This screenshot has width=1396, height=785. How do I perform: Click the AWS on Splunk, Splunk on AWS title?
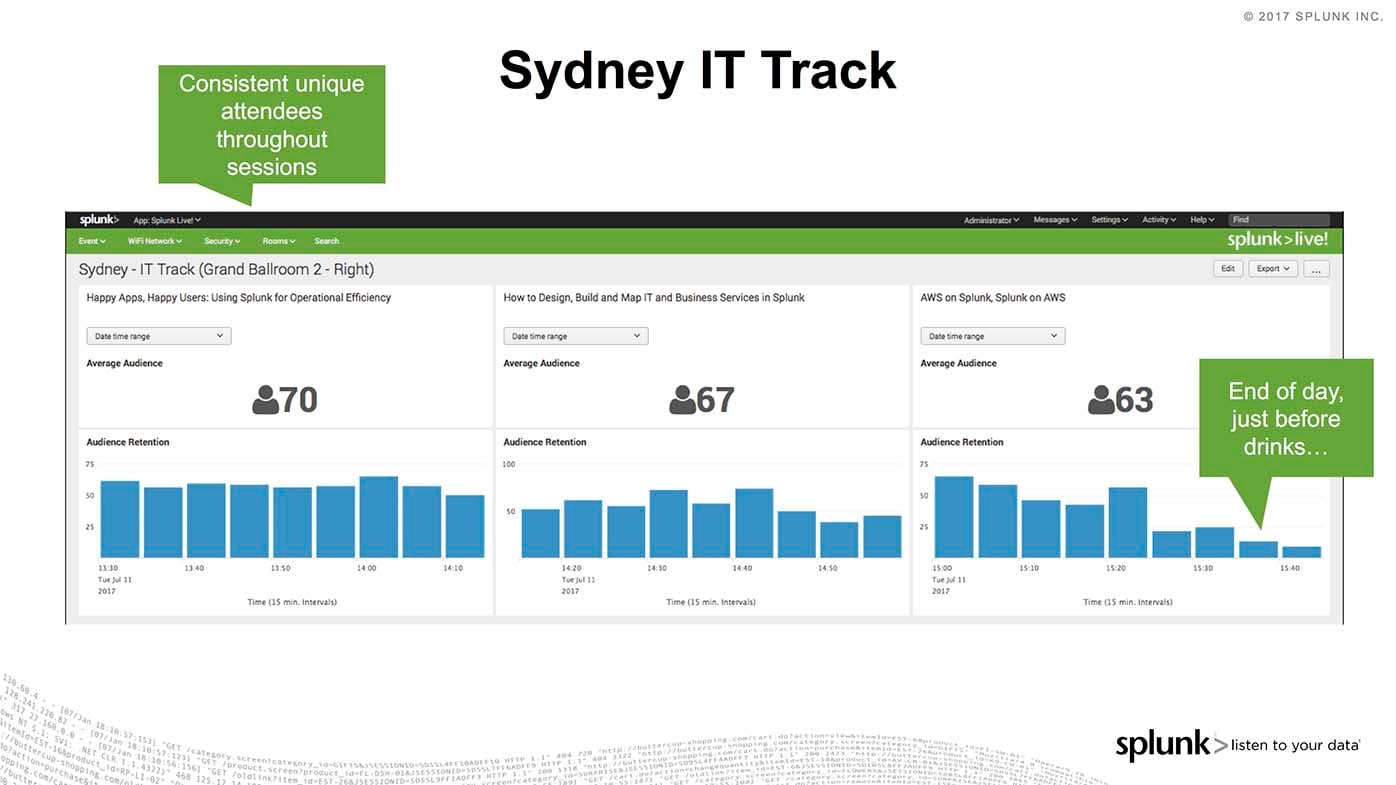click(x=993, y=297)
